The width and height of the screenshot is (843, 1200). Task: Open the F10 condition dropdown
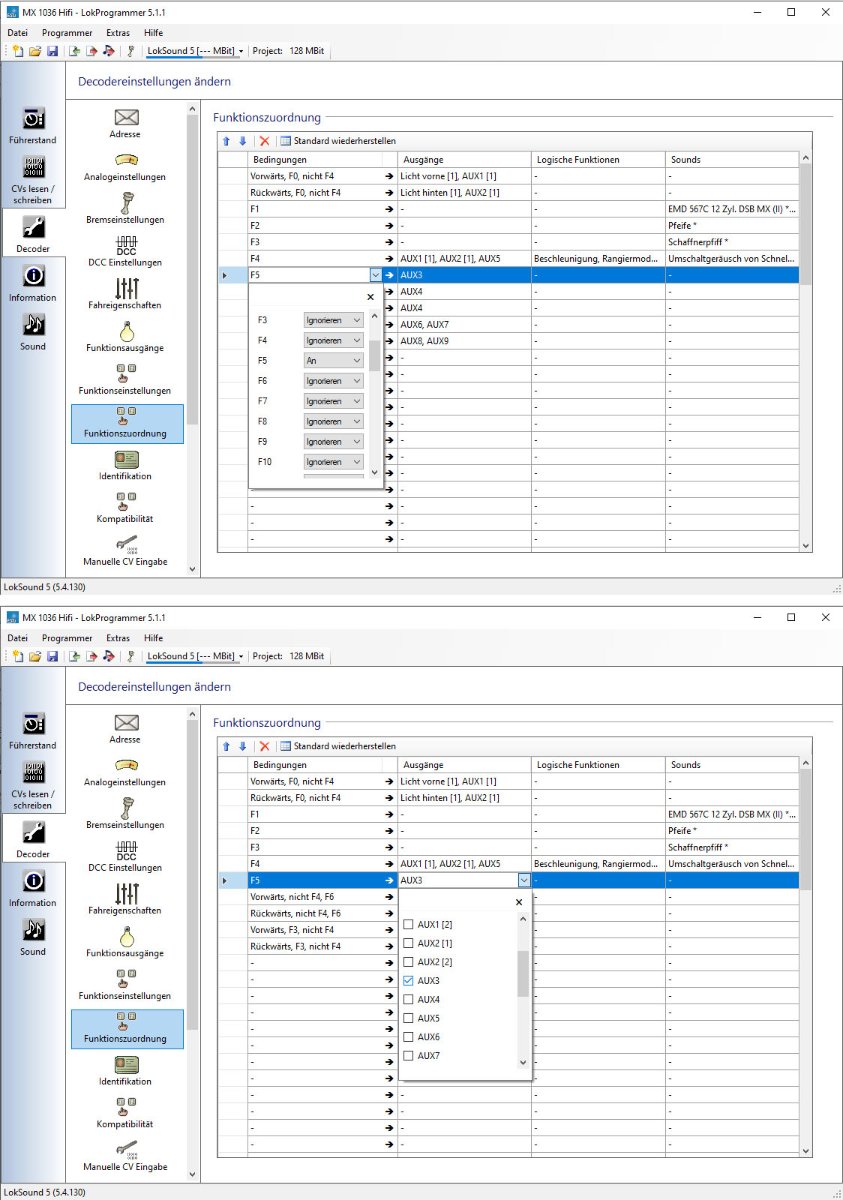tap(334, 462)
